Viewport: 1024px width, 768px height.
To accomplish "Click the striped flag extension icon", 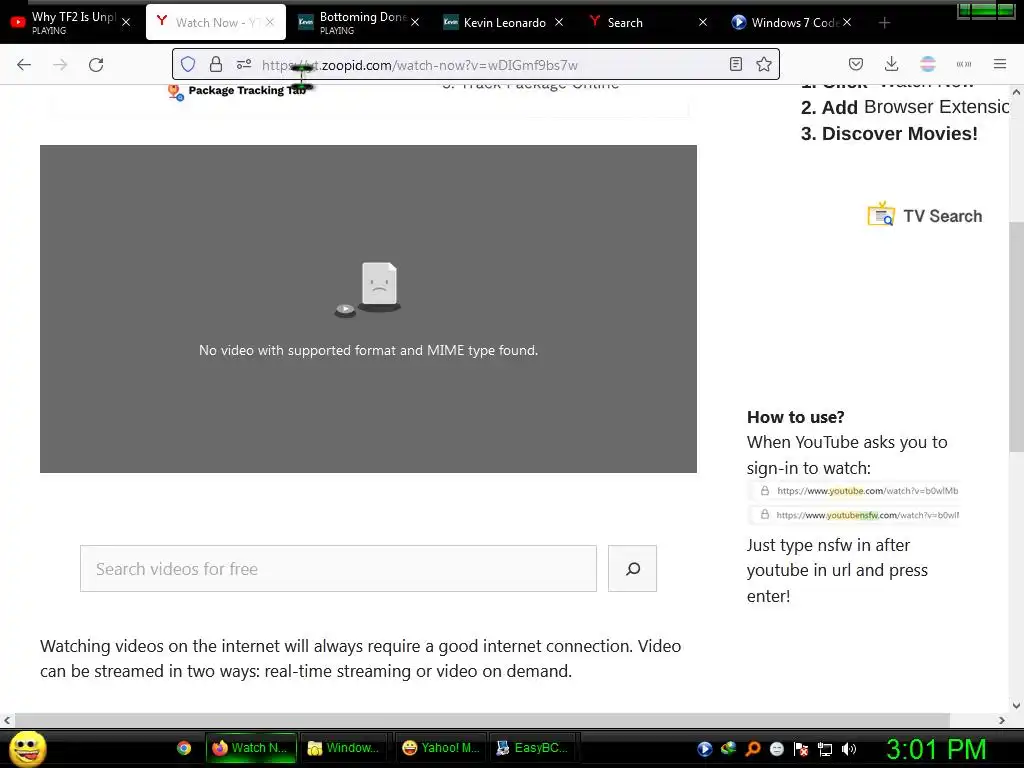I will [927, 64].
